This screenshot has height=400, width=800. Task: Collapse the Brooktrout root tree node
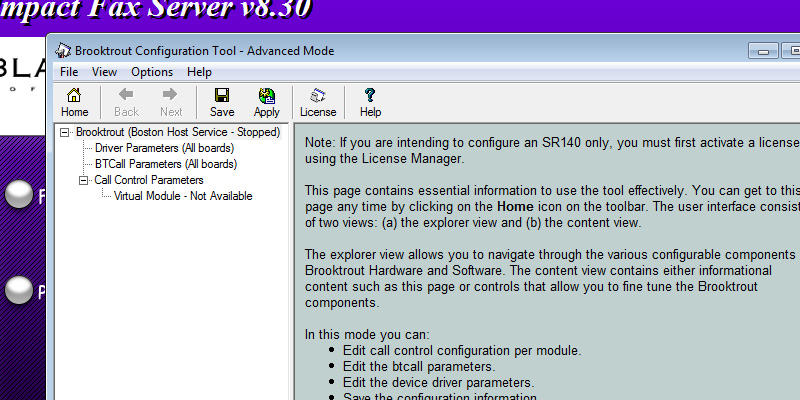[65, 132]
